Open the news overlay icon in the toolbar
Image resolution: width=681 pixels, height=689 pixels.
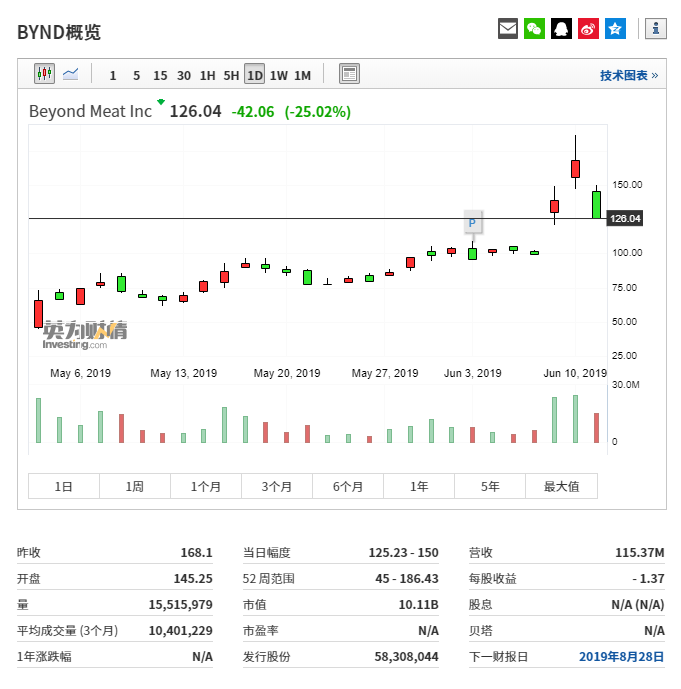point(349,73)
